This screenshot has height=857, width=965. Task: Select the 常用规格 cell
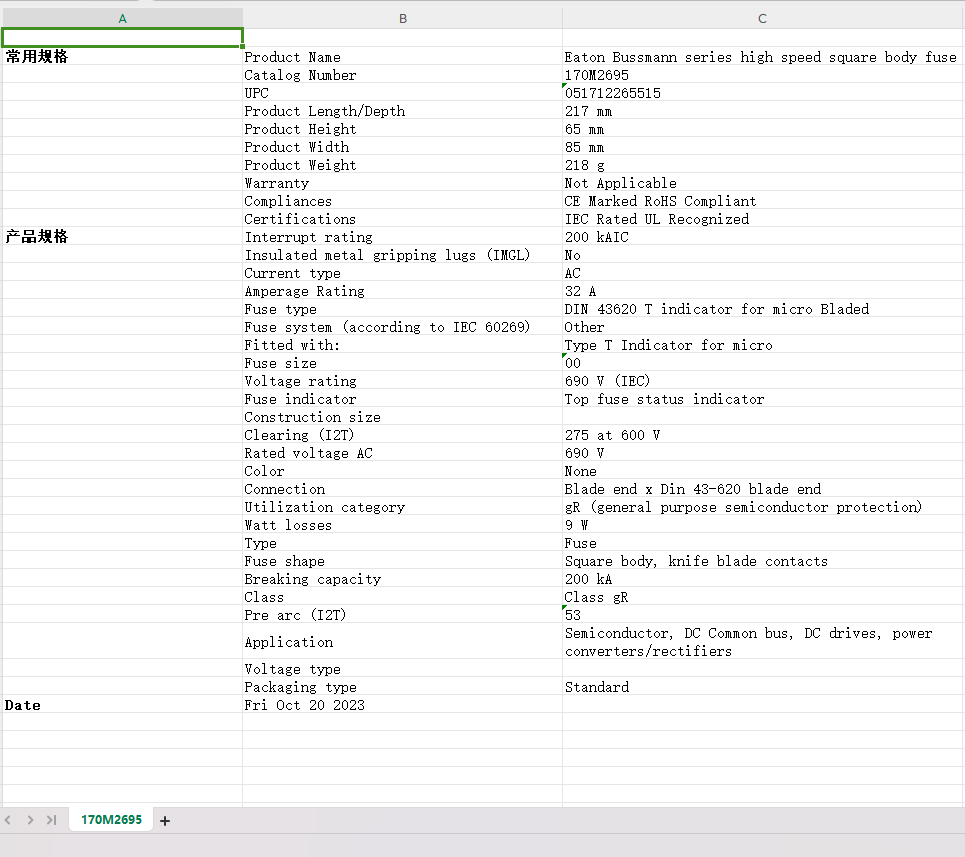[122, 57]
